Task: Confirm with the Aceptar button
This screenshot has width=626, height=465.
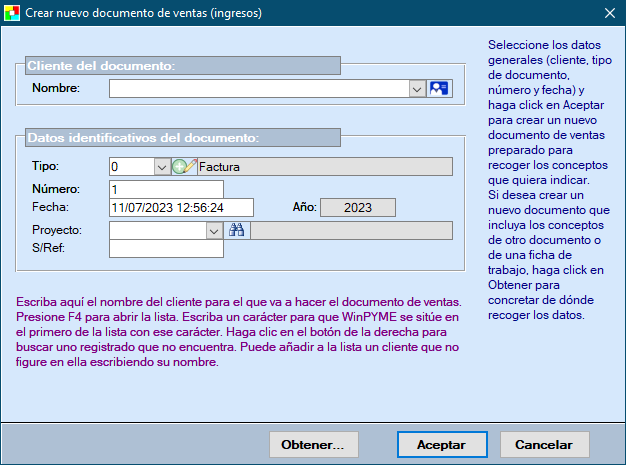Action: point(441,445)
